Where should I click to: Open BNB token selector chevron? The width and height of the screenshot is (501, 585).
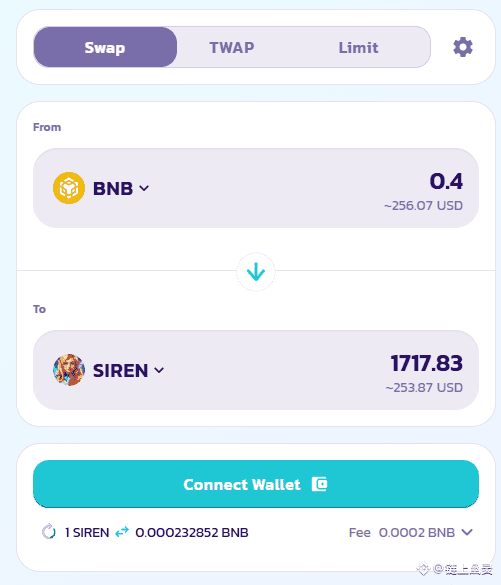pyautogui.click(x=144, y=188)
